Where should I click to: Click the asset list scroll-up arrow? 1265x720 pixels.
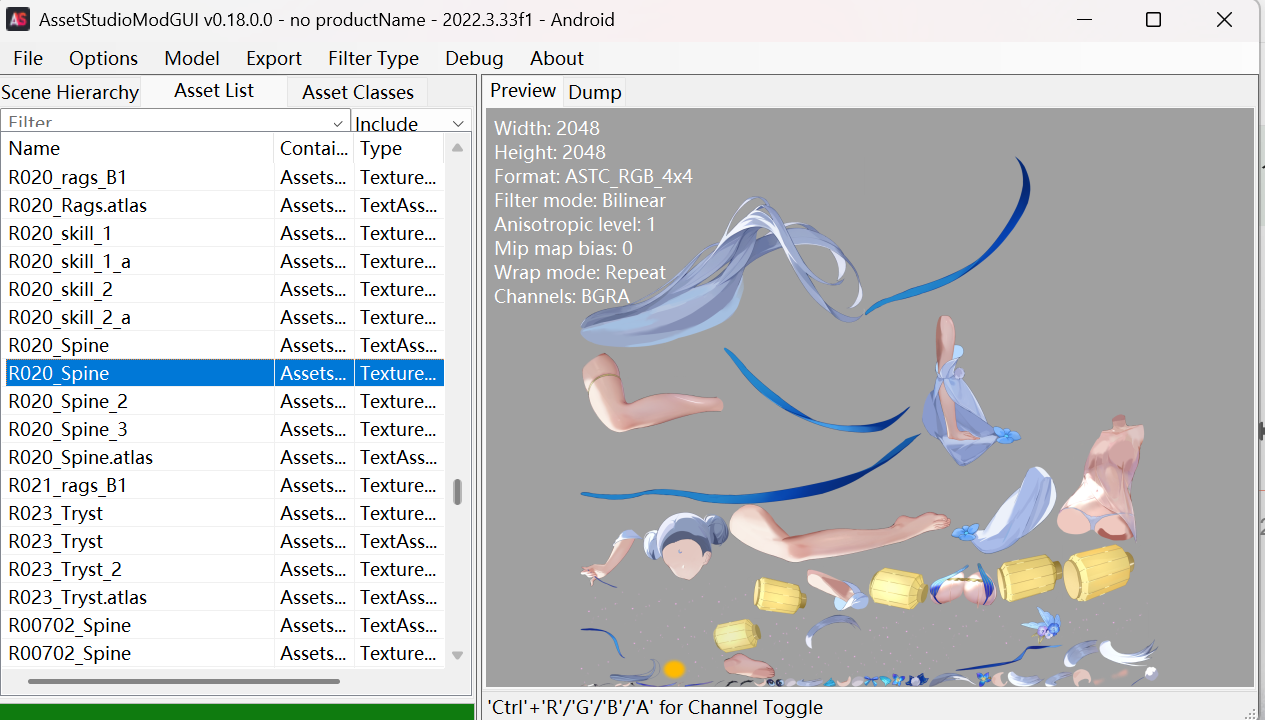(457, 148)
